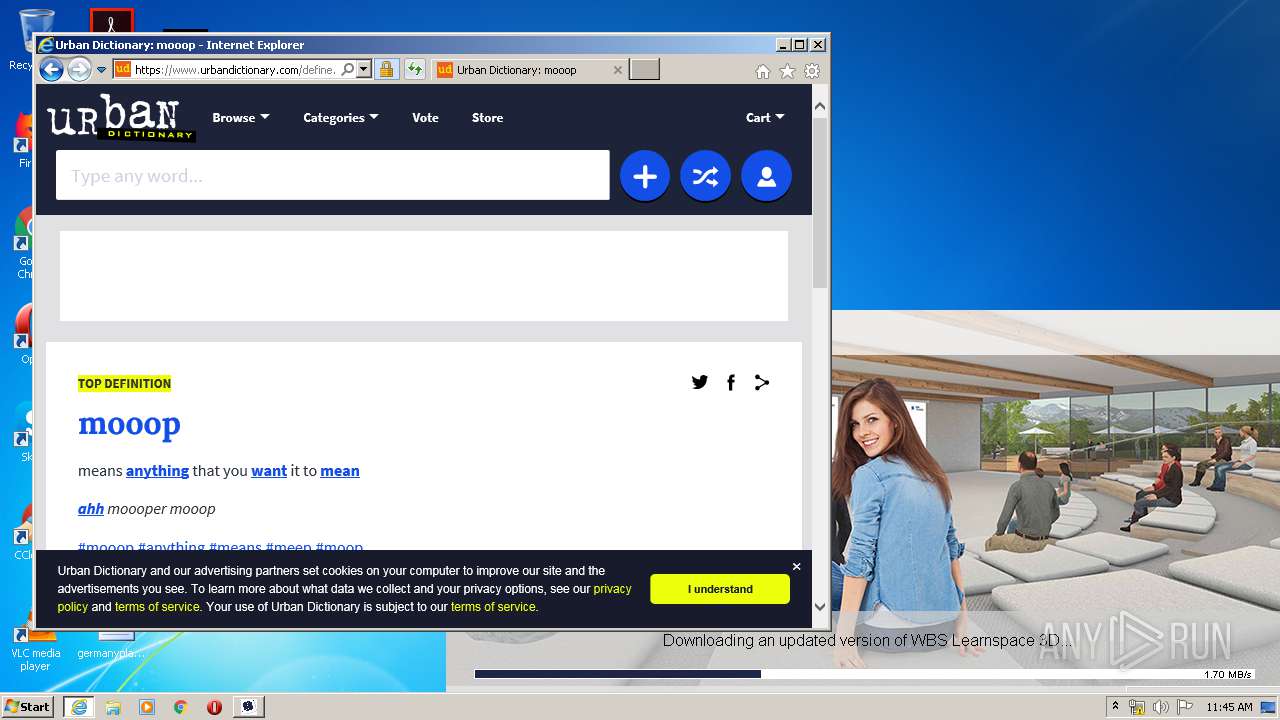The image size is (1280, 720).
Task: Click the TOP DEFINITION label
Action: tap(124, 383)
